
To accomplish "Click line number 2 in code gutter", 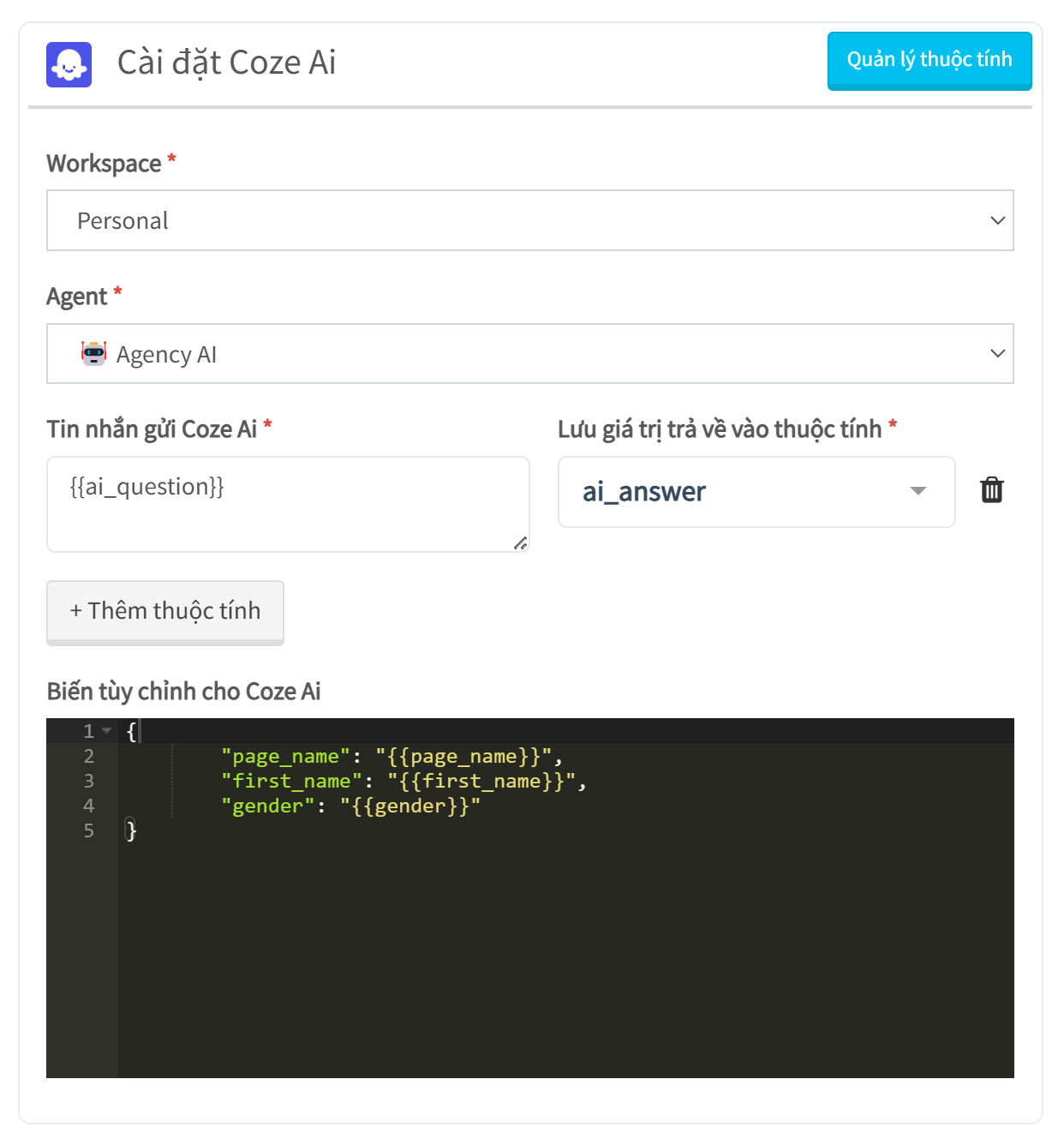I will click(88, 756).
